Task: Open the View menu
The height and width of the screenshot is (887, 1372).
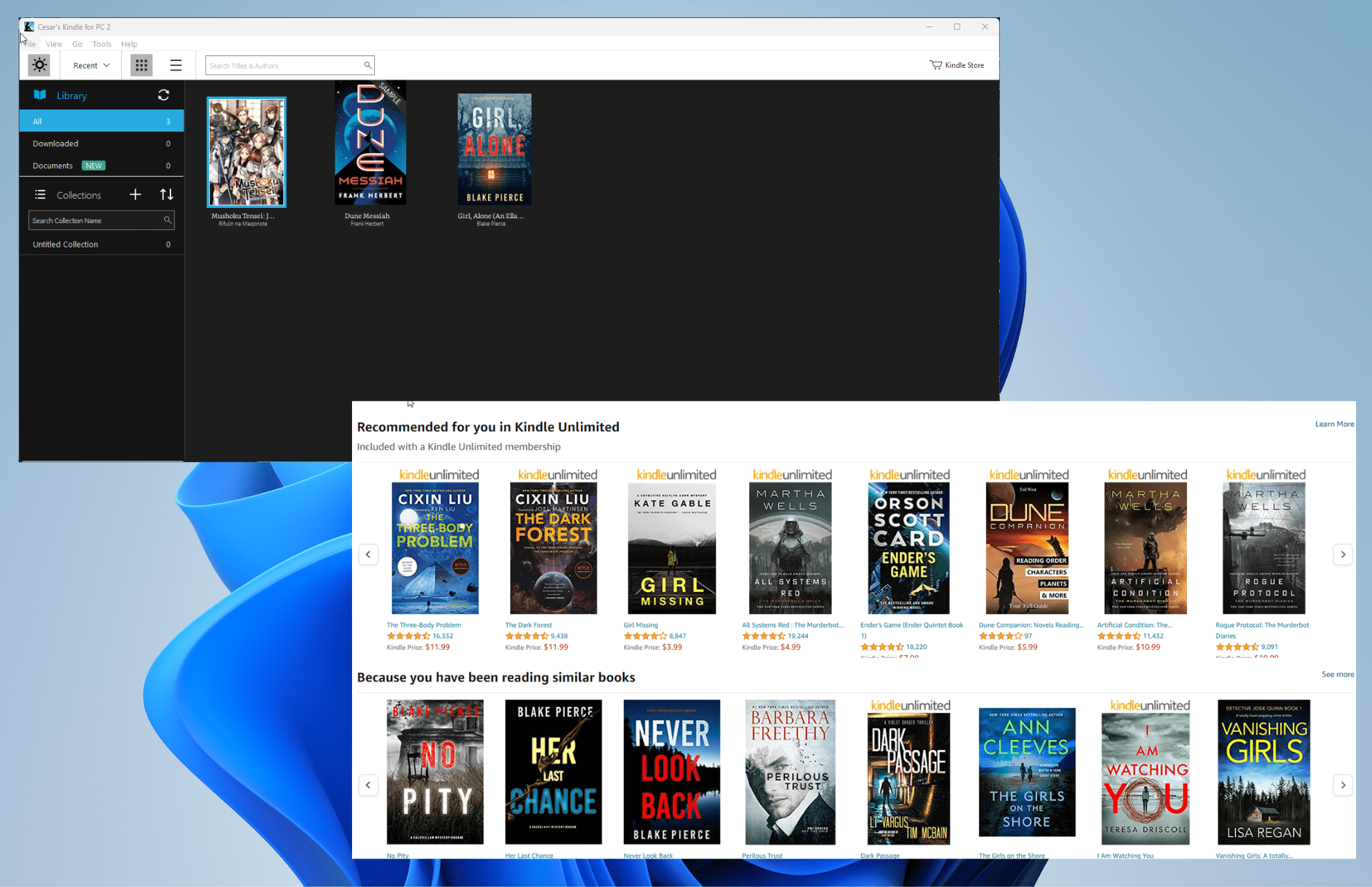Action: click(54, 44)
